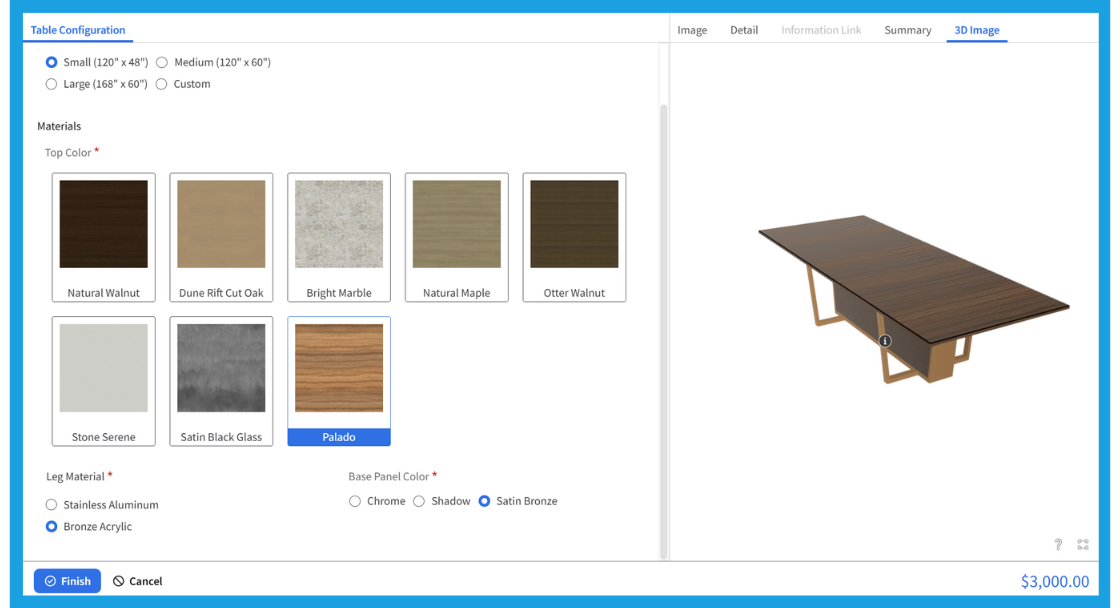This screenshot has width=1120, height=608.
Task: Pick Otter Walnut top color
Action: (x=574, y=237)
